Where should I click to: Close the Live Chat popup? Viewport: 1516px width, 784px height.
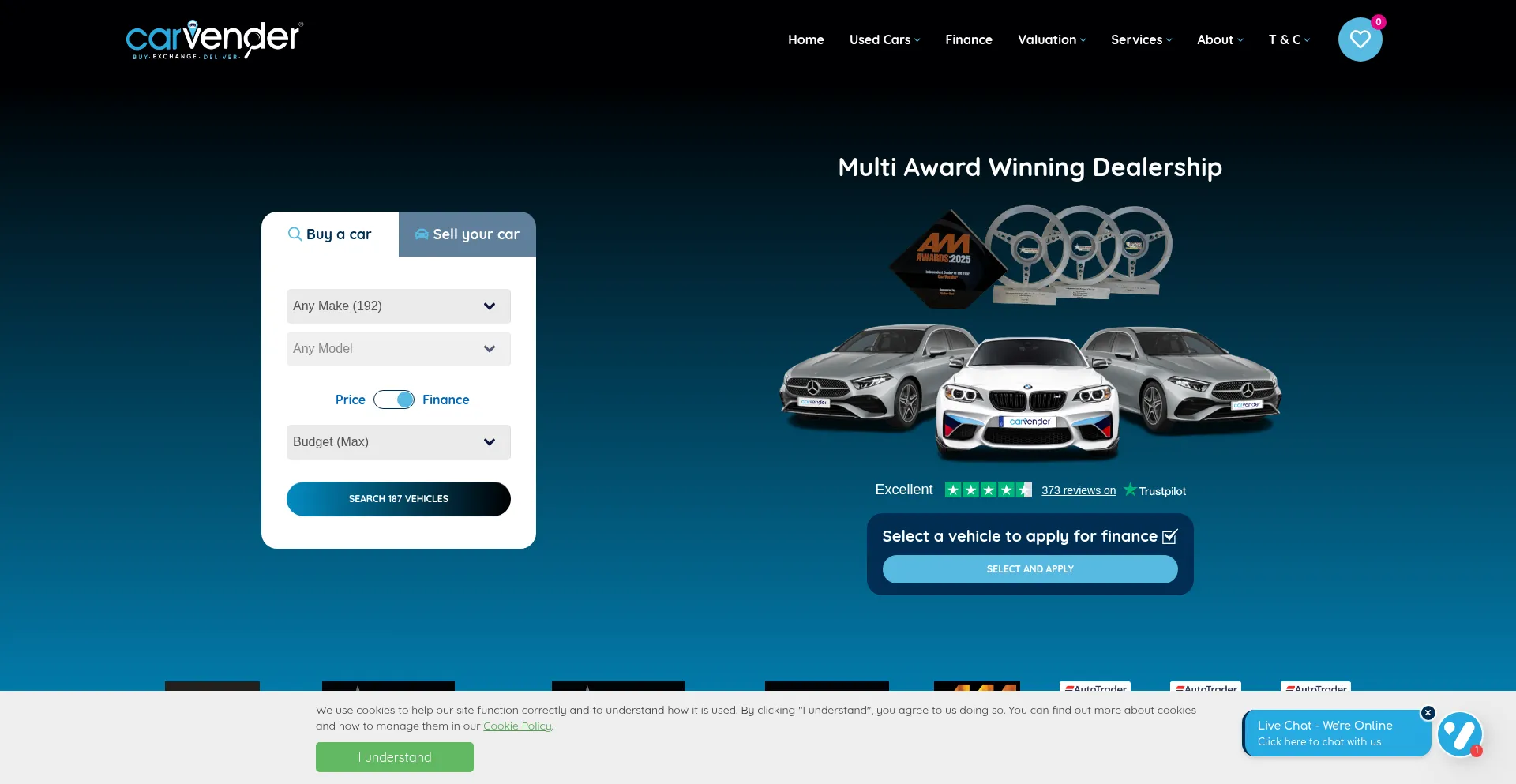pos(1428,713)
